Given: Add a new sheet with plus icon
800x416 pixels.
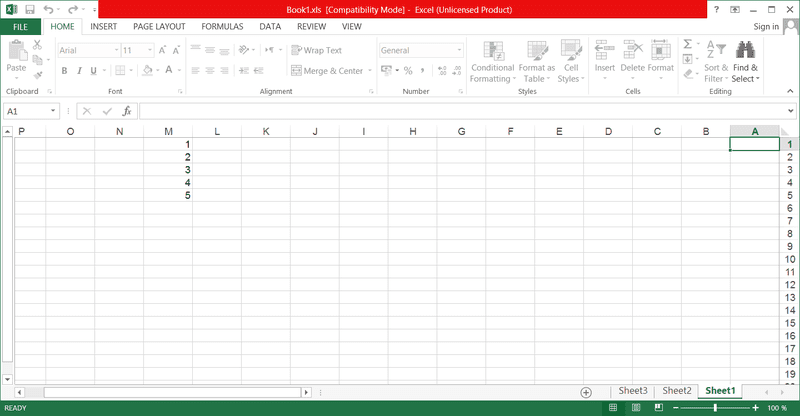Looking at the screenshot, I should click(586, 391).
